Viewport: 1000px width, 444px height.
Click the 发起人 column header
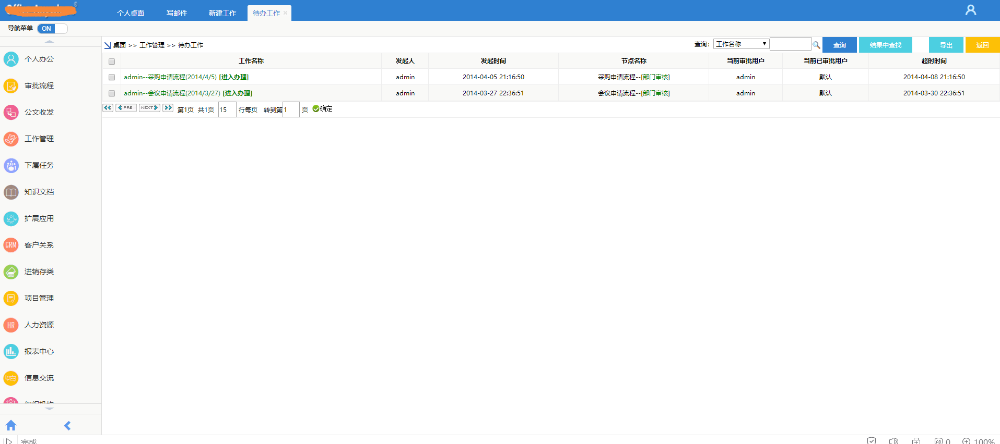click(405, 62)
